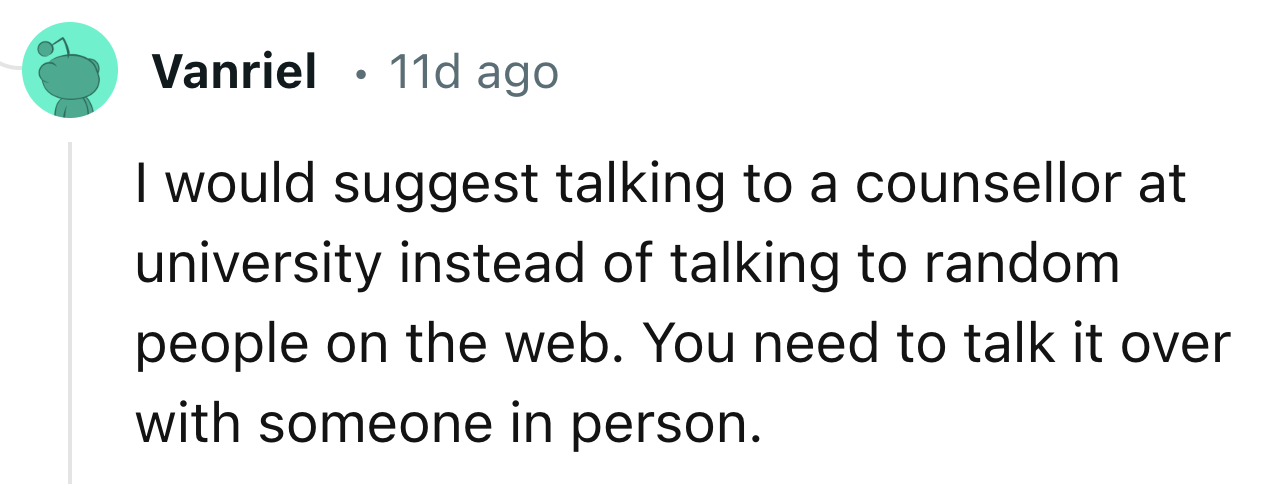Collapse the thread using the vertical line
Image resolution: width=1270 pixels, height=484 pixels.
(70, 310)
